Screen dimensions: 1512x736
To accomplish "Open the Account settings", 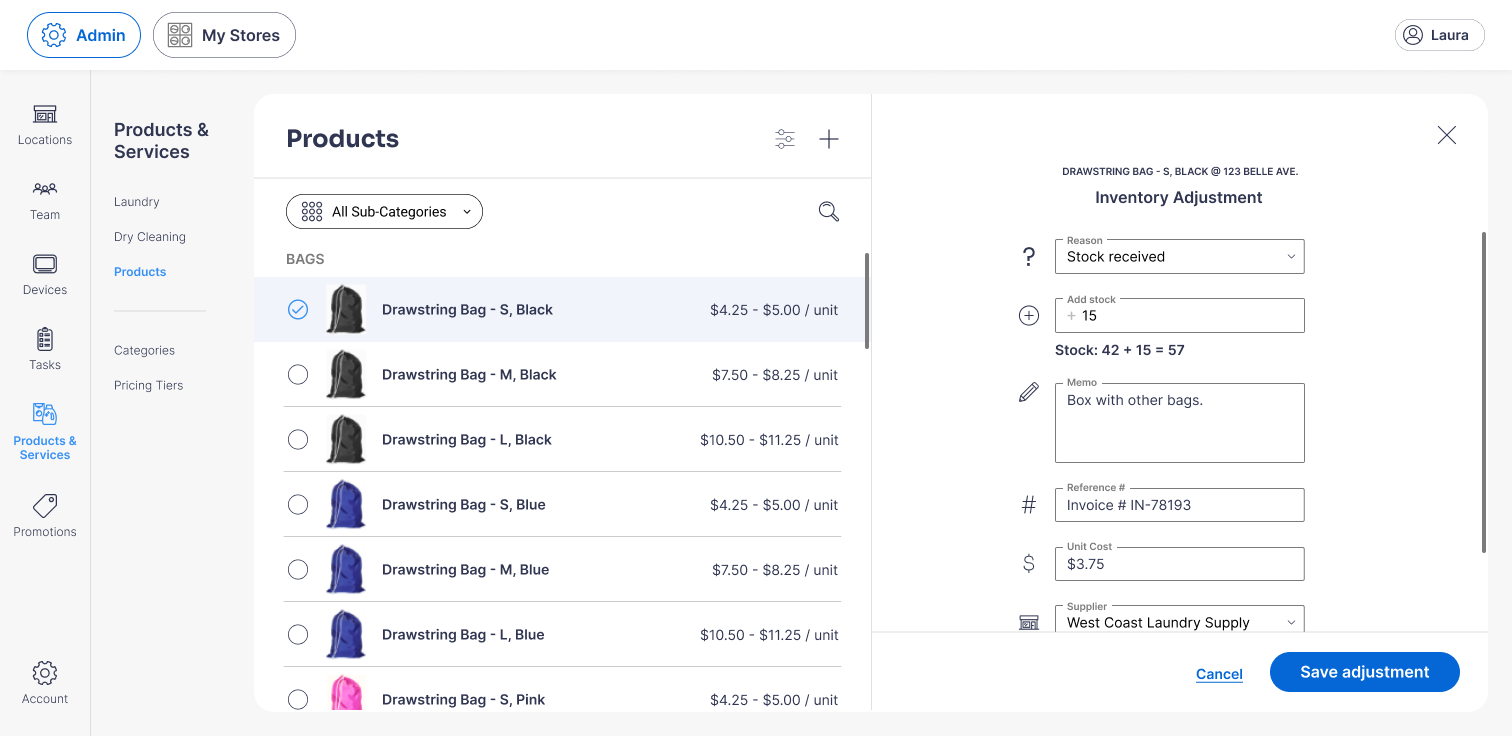I will tap(44, 682).
